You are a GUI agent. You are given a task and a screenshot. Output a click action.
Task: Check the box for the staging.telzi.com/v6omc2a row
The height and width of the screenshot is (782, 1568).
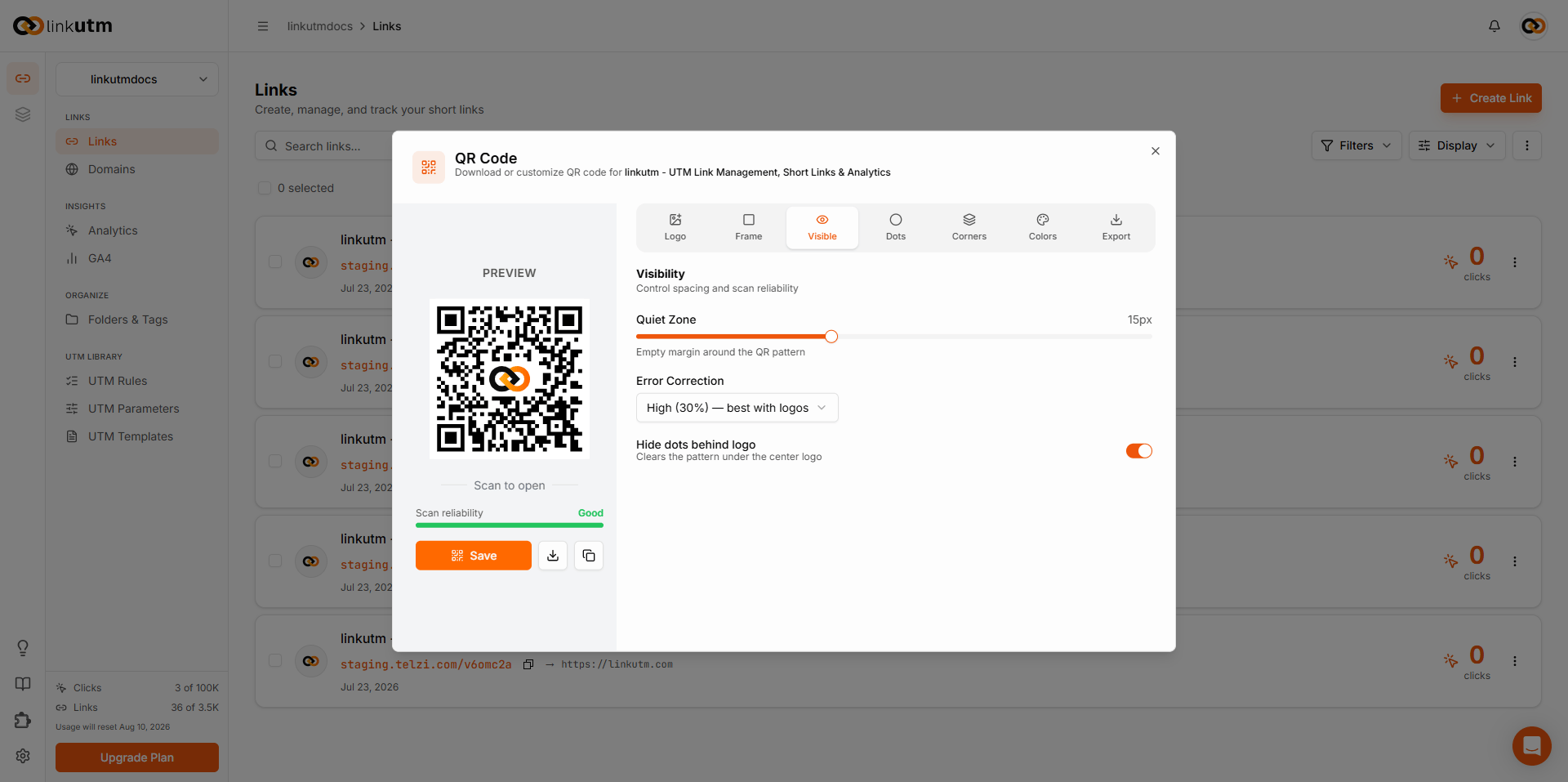(x=275, y=660)
